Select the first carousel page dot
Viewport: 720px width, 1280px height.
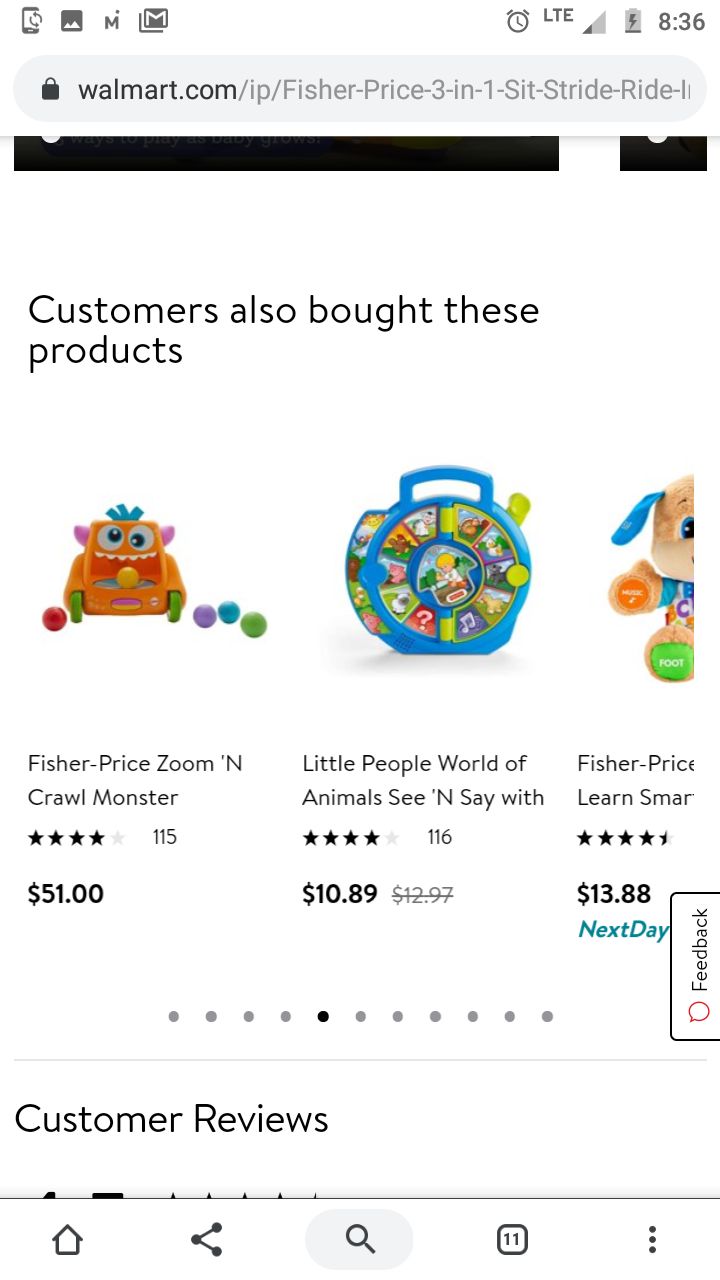[174, 1016]
